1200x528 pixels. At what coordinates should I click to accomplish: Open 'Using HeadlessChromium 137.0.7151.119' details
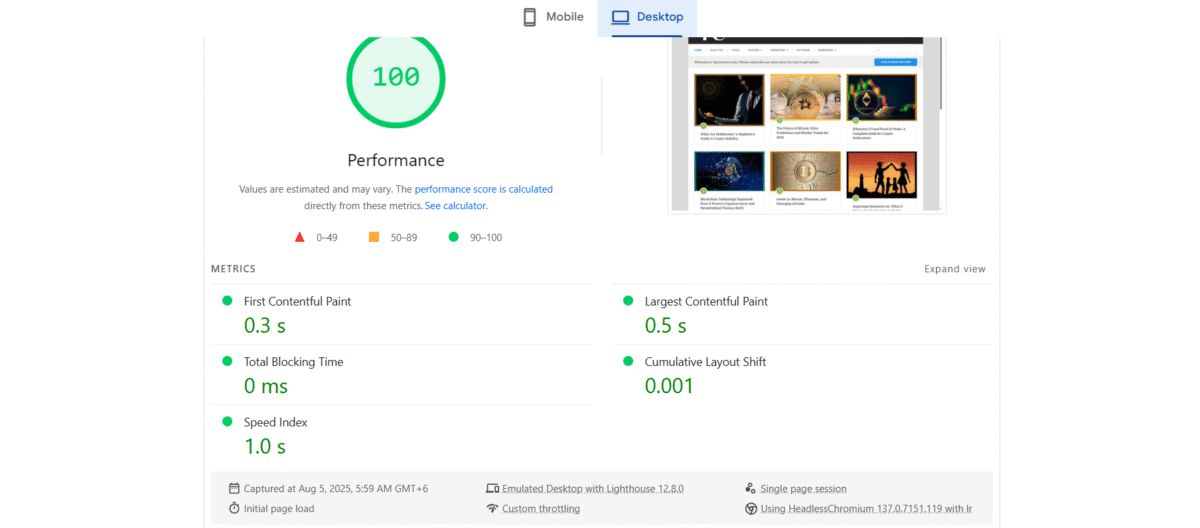point(866,509)
